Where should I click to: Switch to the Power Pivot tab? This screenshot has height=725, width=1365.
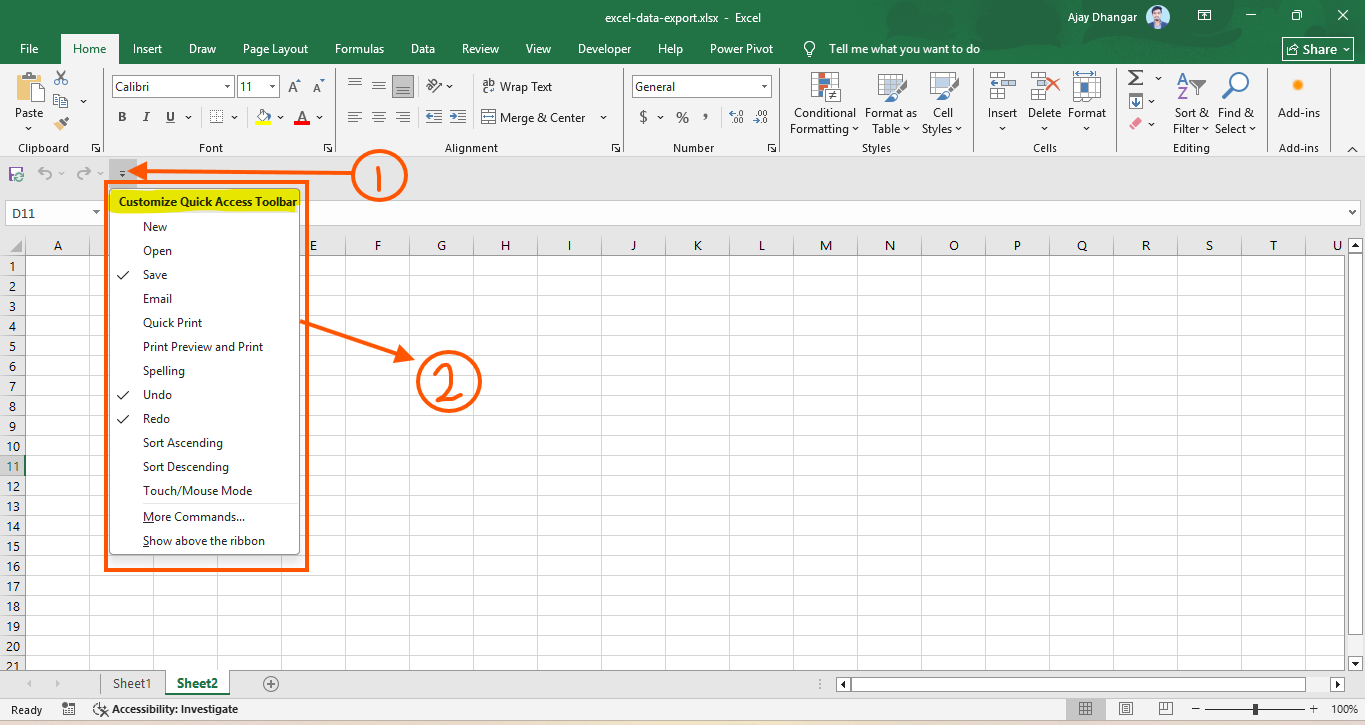point(741,49)
